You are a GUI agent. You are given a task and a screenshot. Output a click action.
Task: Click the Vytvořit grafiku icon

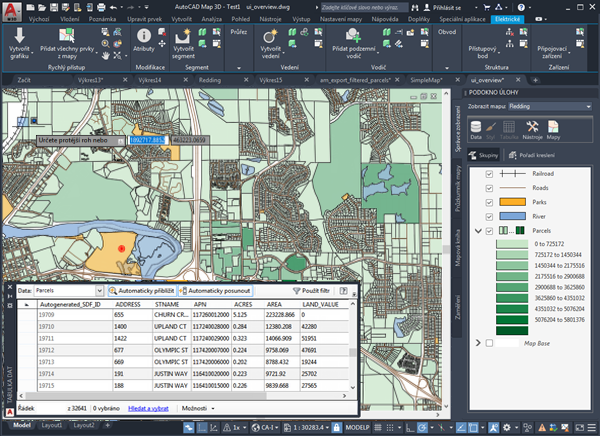click(x=20, y=39)
